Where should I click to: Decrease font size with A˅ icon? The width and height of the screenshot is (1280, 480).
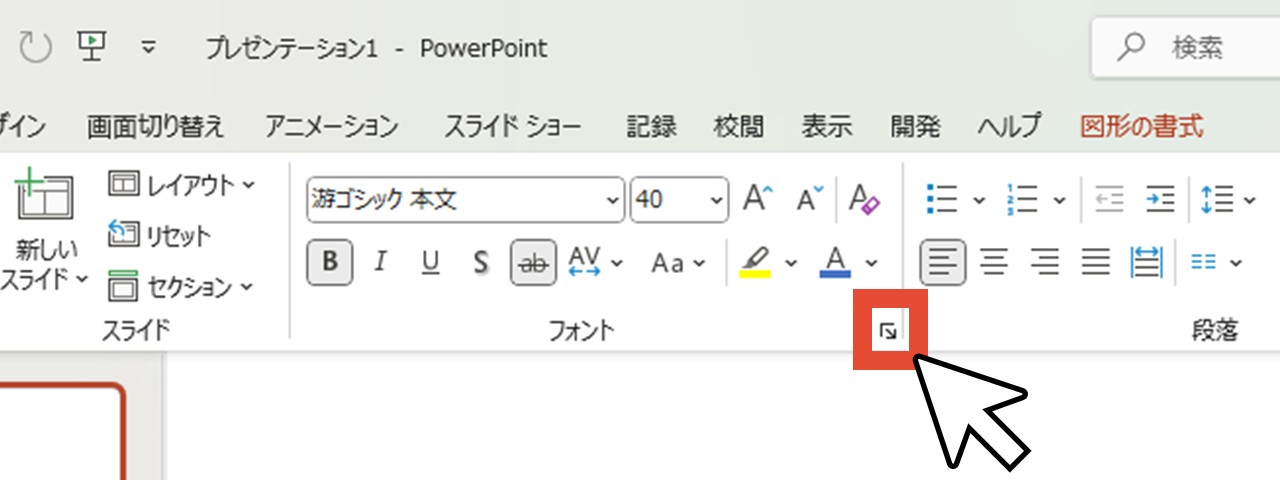tap(810, 199)
